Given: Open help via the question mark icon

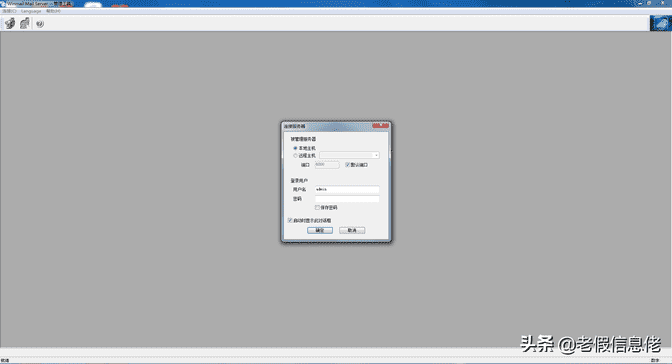Looking at the screenshot, I should click(x=40, y=24).
